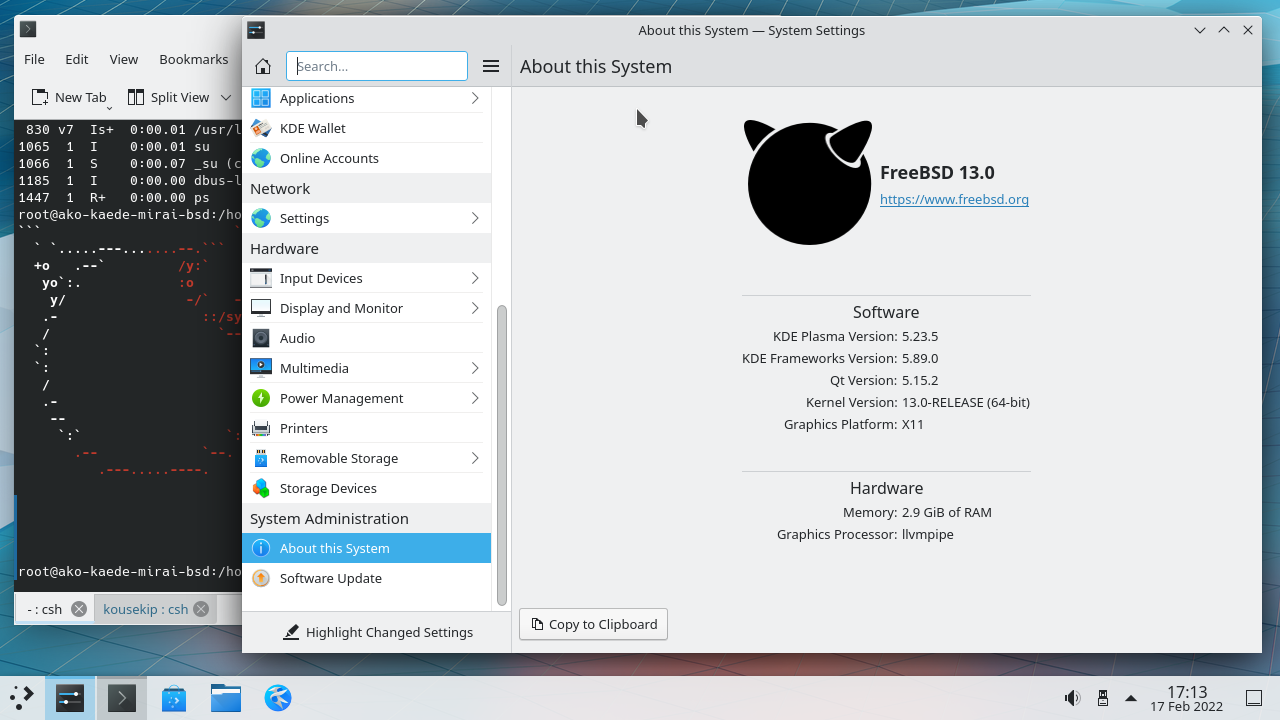The height and width of the screenshot is (720, 1280).
Task: Focus the settings search field
Action: point(378,66)
